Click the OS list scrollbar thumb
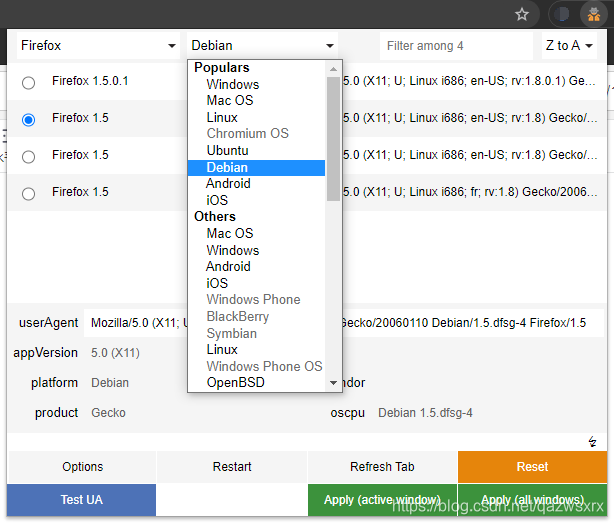This screenshot has height=525, width=614. tap(333, 139)
